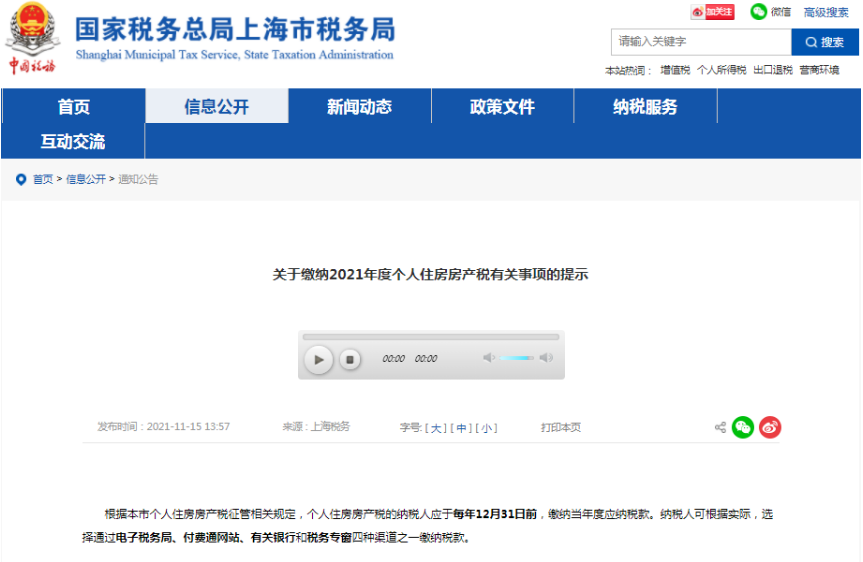Select hot word 增值税

pos(675,70)
